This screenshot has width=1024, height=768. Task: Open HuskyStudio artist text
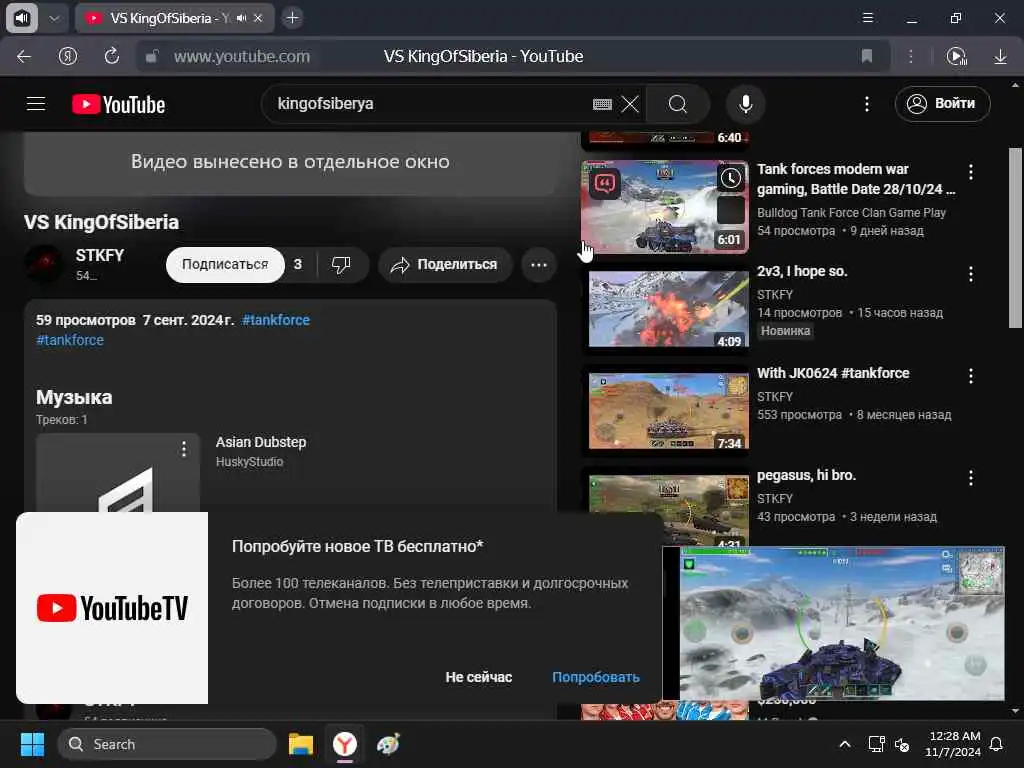[249, 462]
